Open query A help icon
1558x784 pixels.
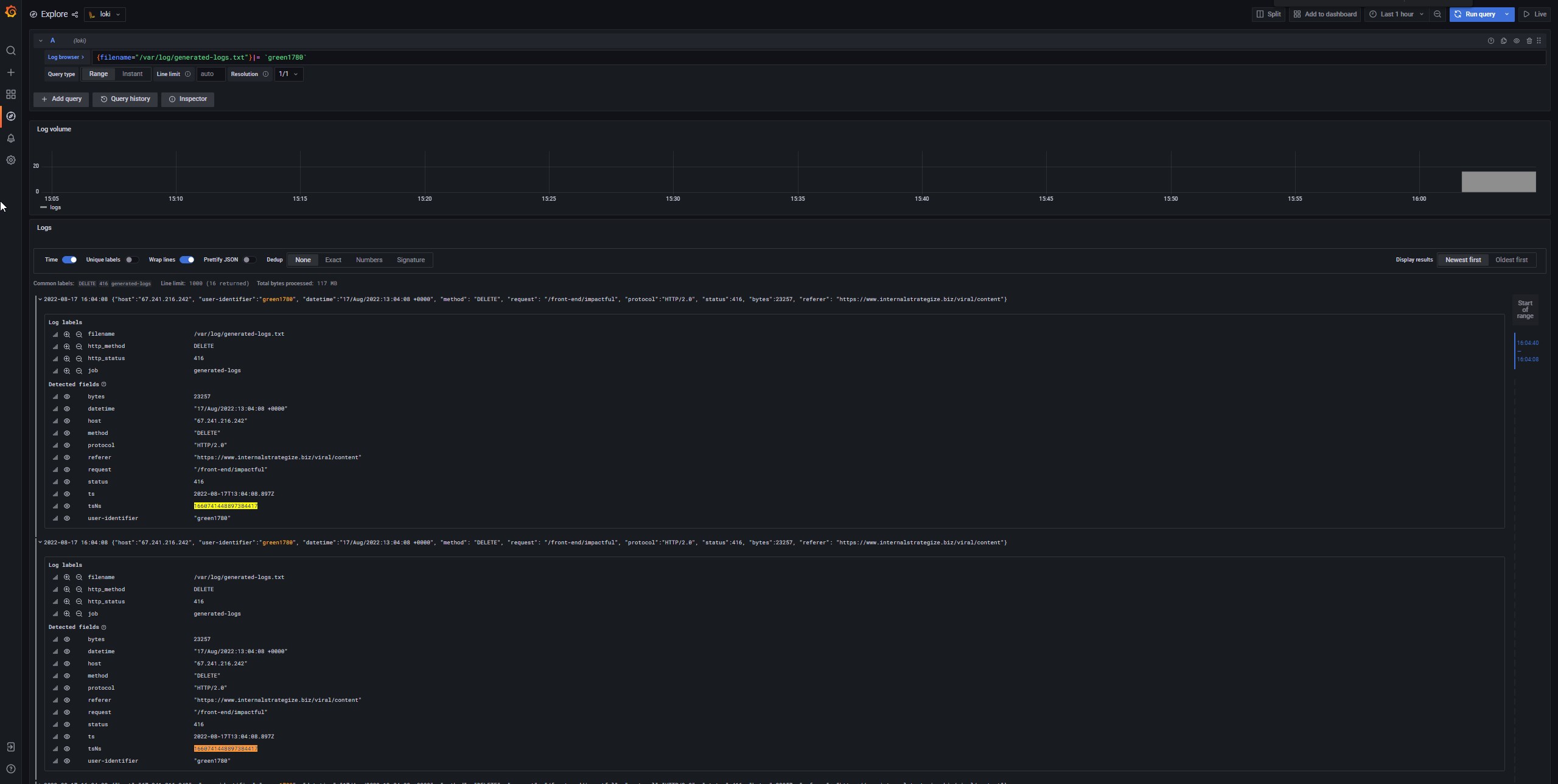point(1490,41)
